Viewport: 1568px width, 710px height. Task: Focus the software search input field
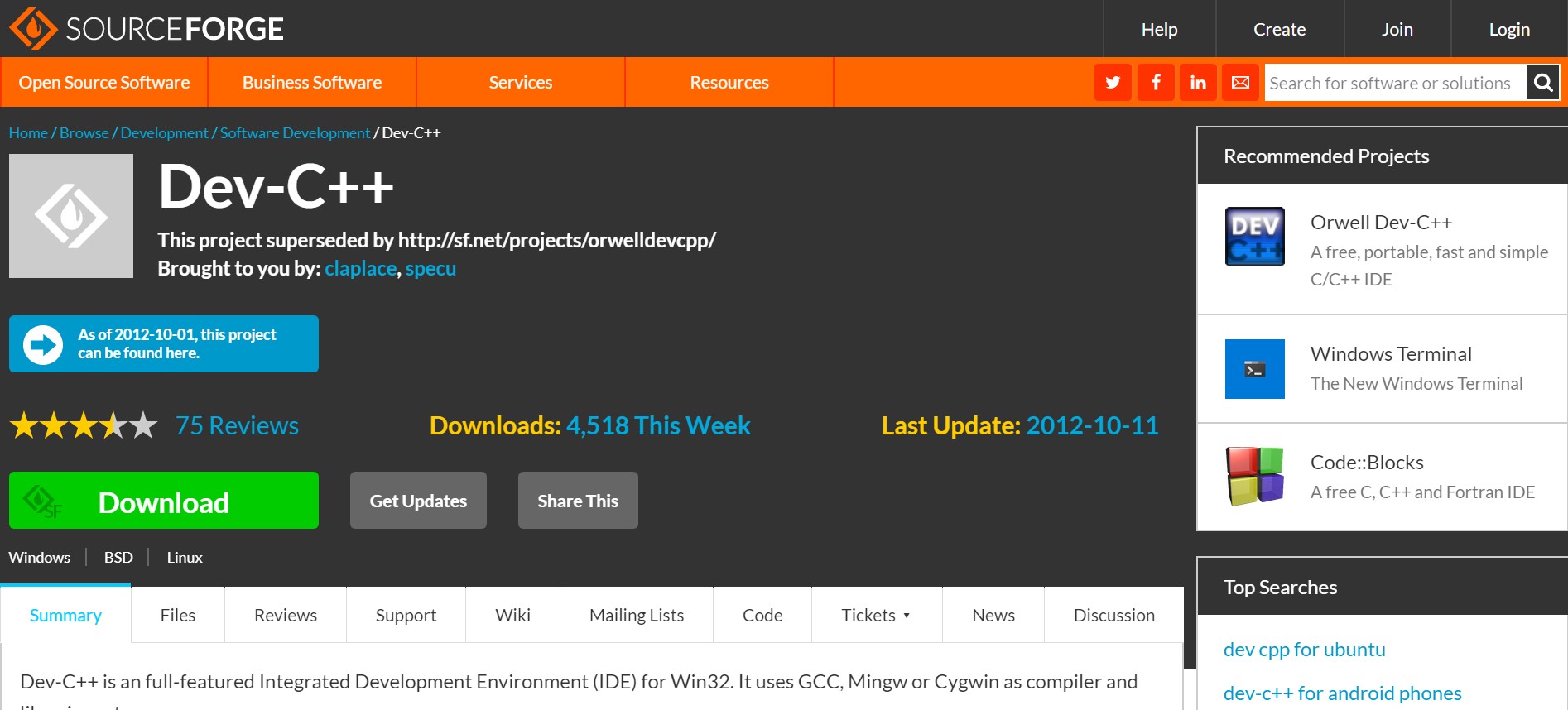[1396, 83]
